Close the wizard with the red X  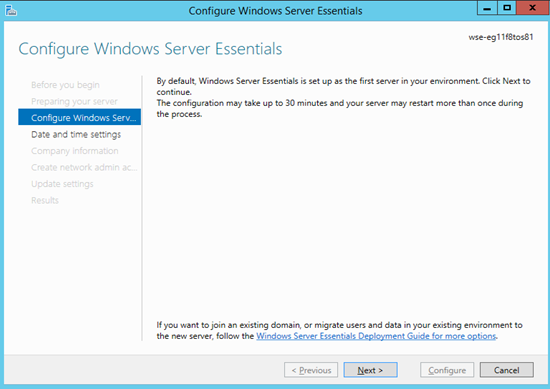(532, 8)
